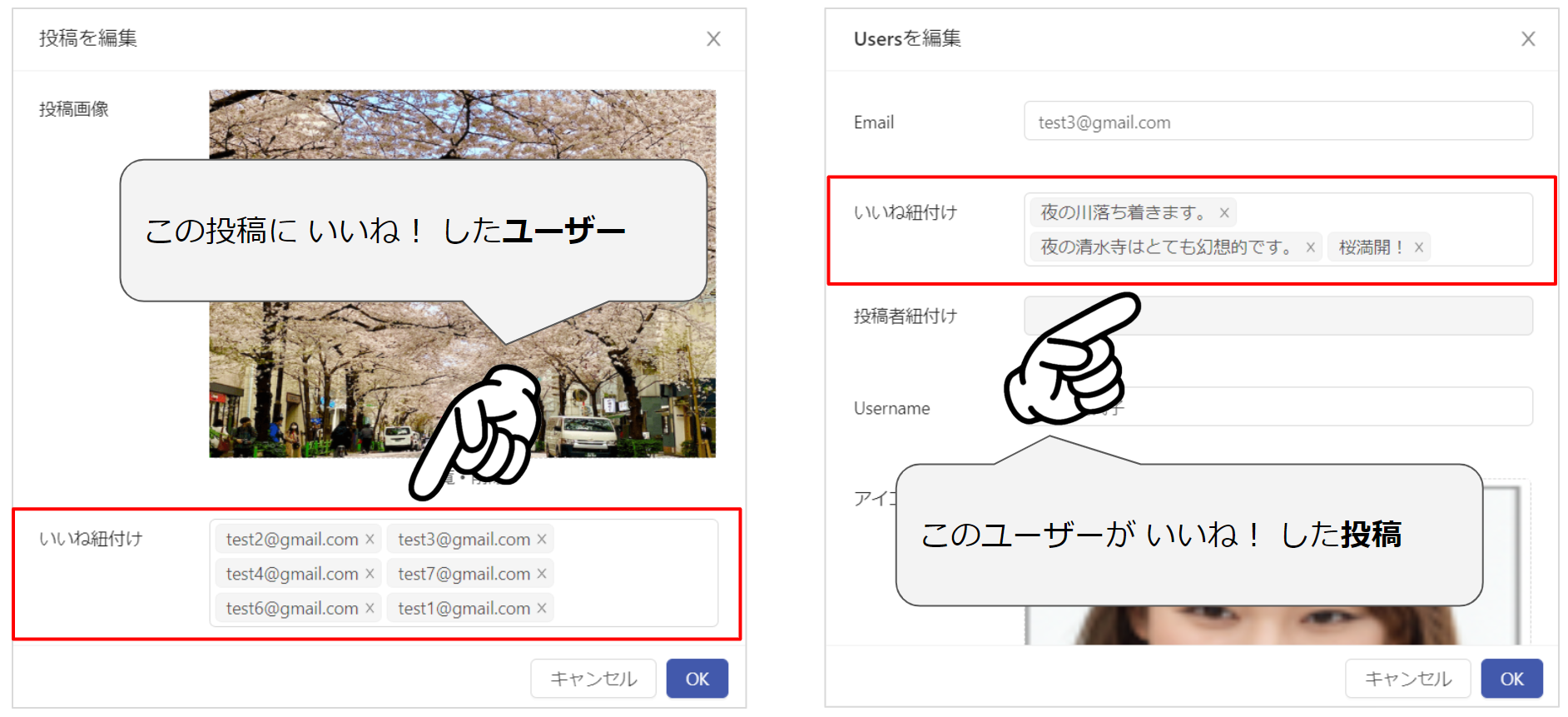Click the 投稿画像 label
This screenshot has height=717, width=1568.
74,109
